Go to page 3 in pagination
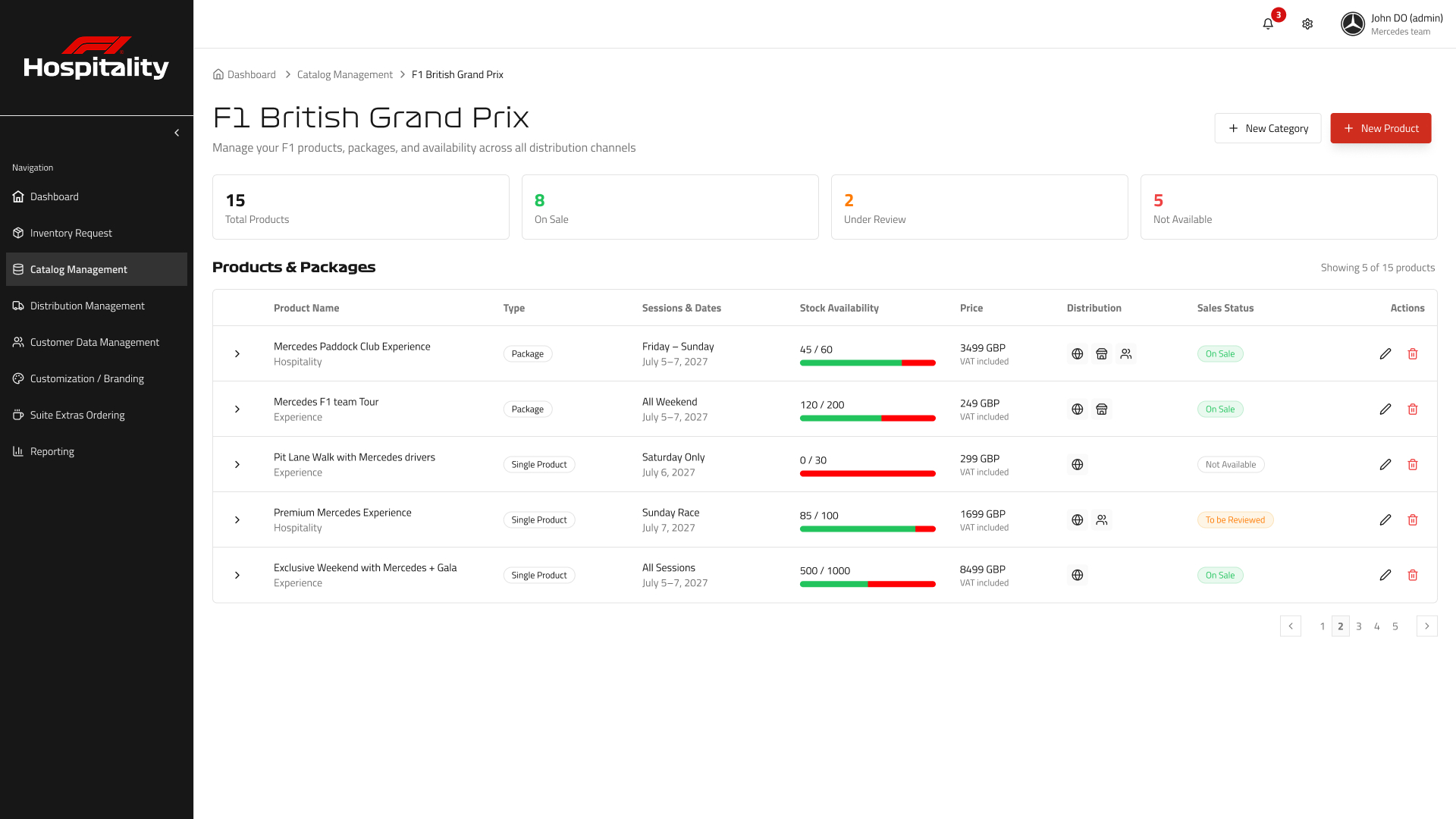 coord(1359,626)
